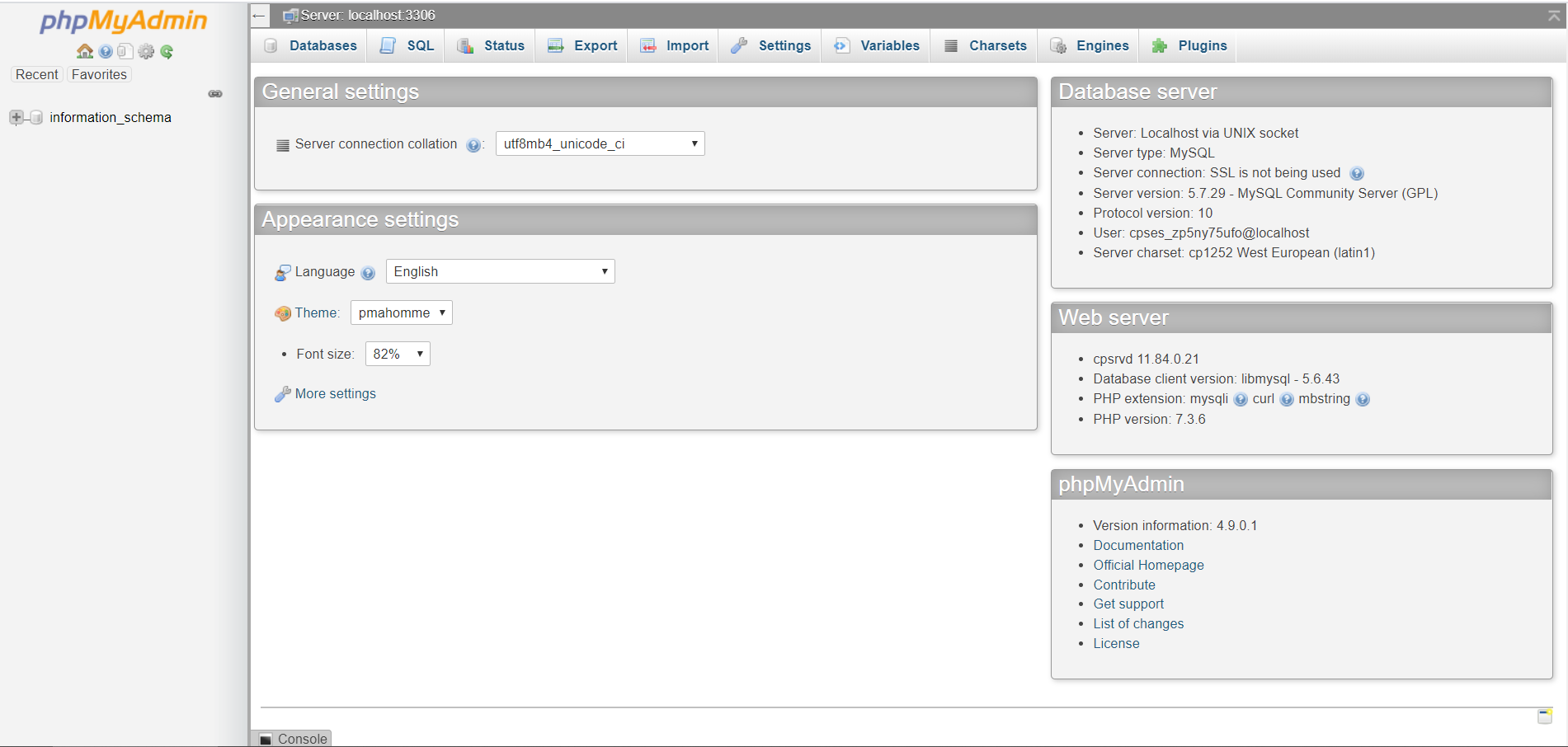Click the collapse-header arrow at top right
1568x747 pixels.
click(1554, 16)
